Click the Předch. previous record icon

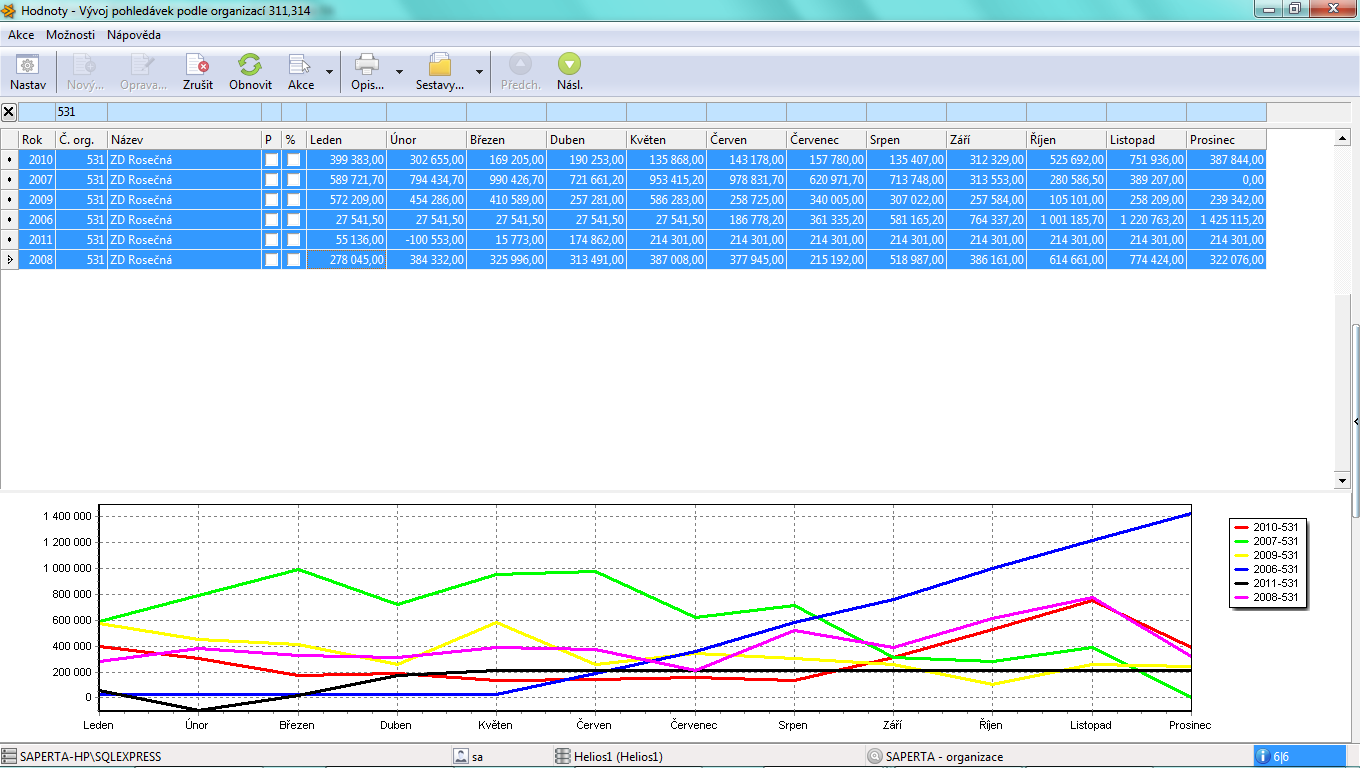point(520,65)
